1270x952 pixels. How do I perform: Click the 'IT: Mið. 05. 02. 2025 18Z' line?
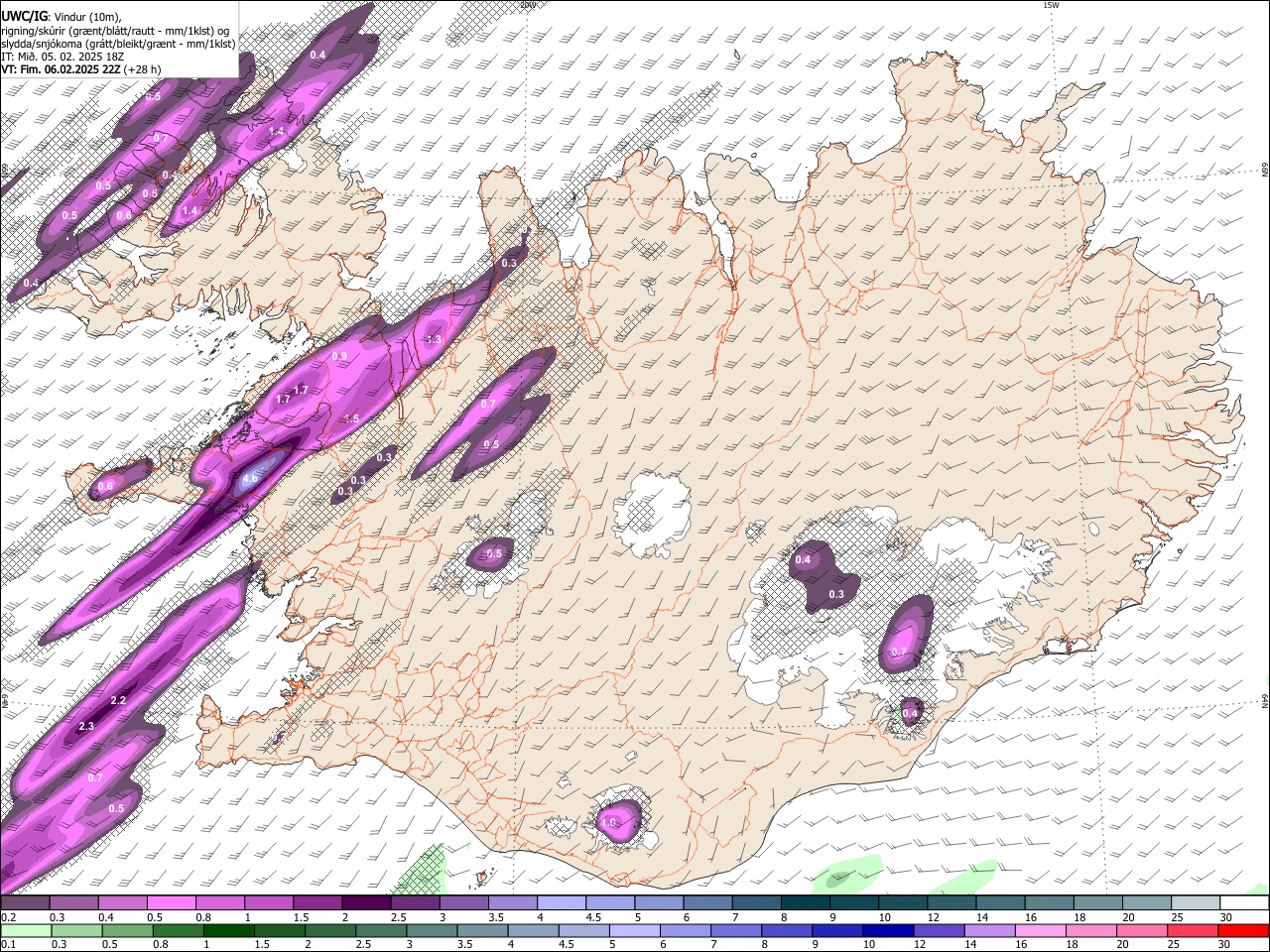[x=61, y=57]
